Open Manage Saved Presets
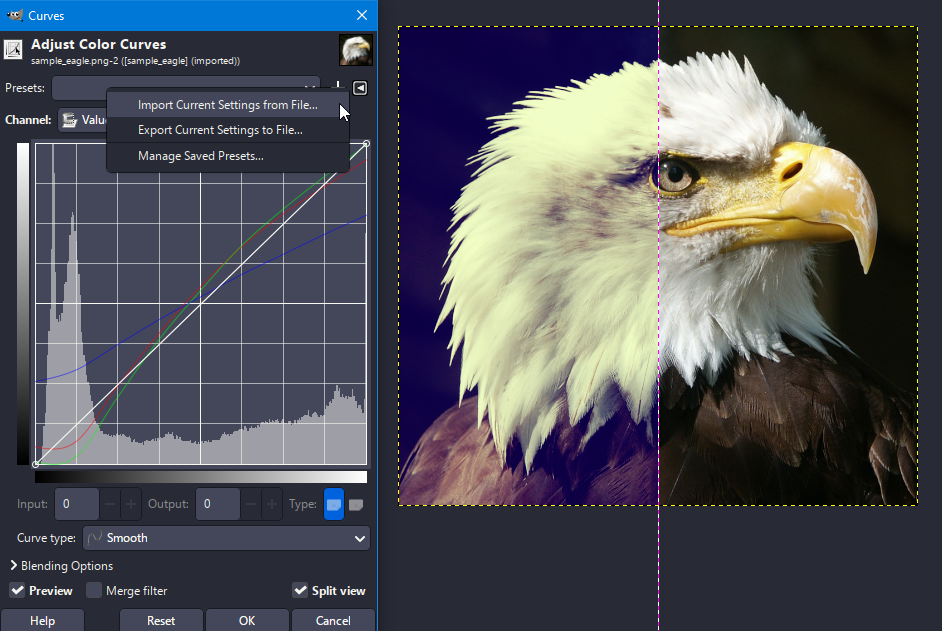Viewport: 942px width, 631px height. click(x=228, y=156)
